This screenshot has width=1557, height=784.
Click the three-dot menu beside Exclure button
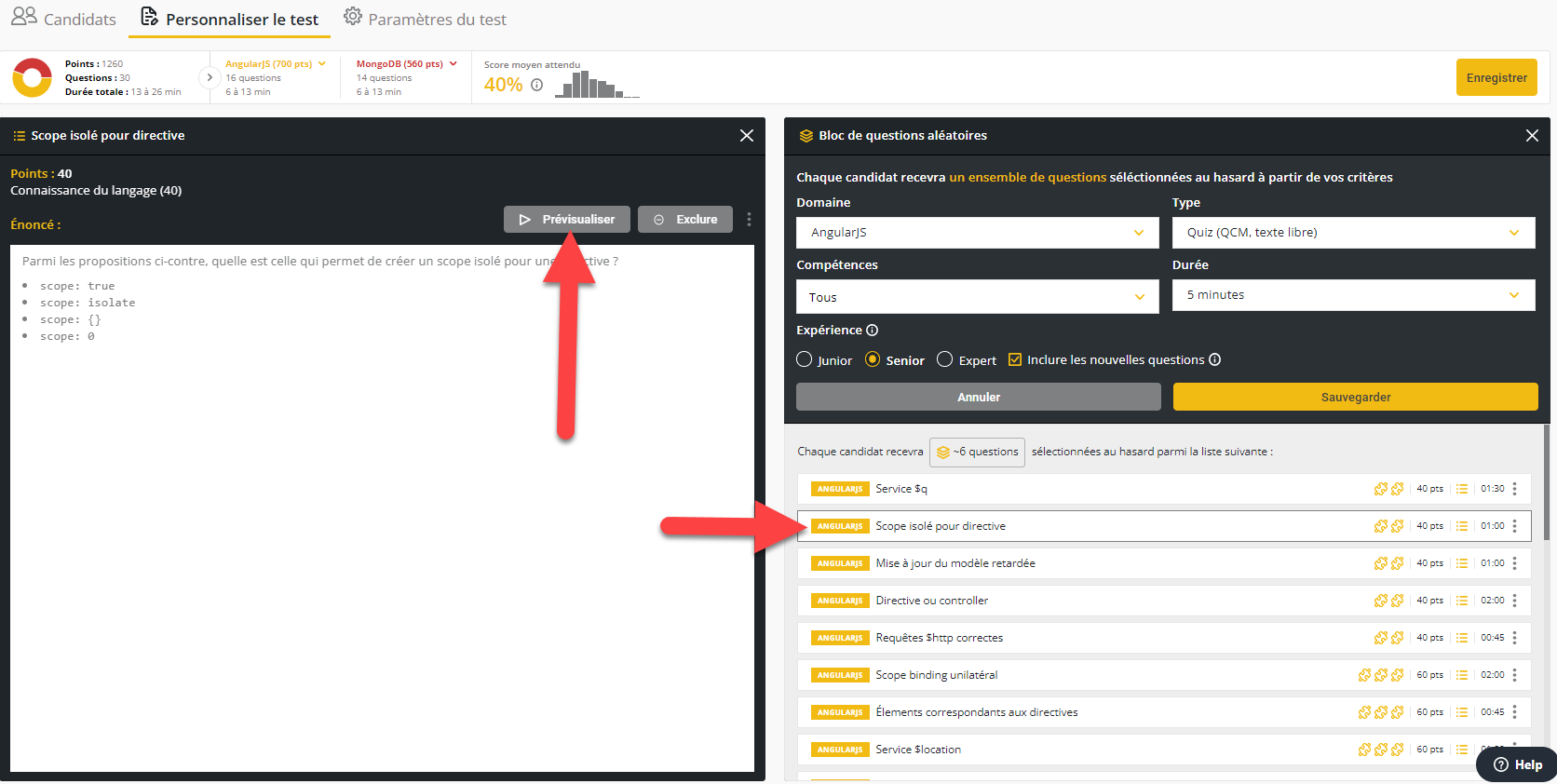pos(749,220)
